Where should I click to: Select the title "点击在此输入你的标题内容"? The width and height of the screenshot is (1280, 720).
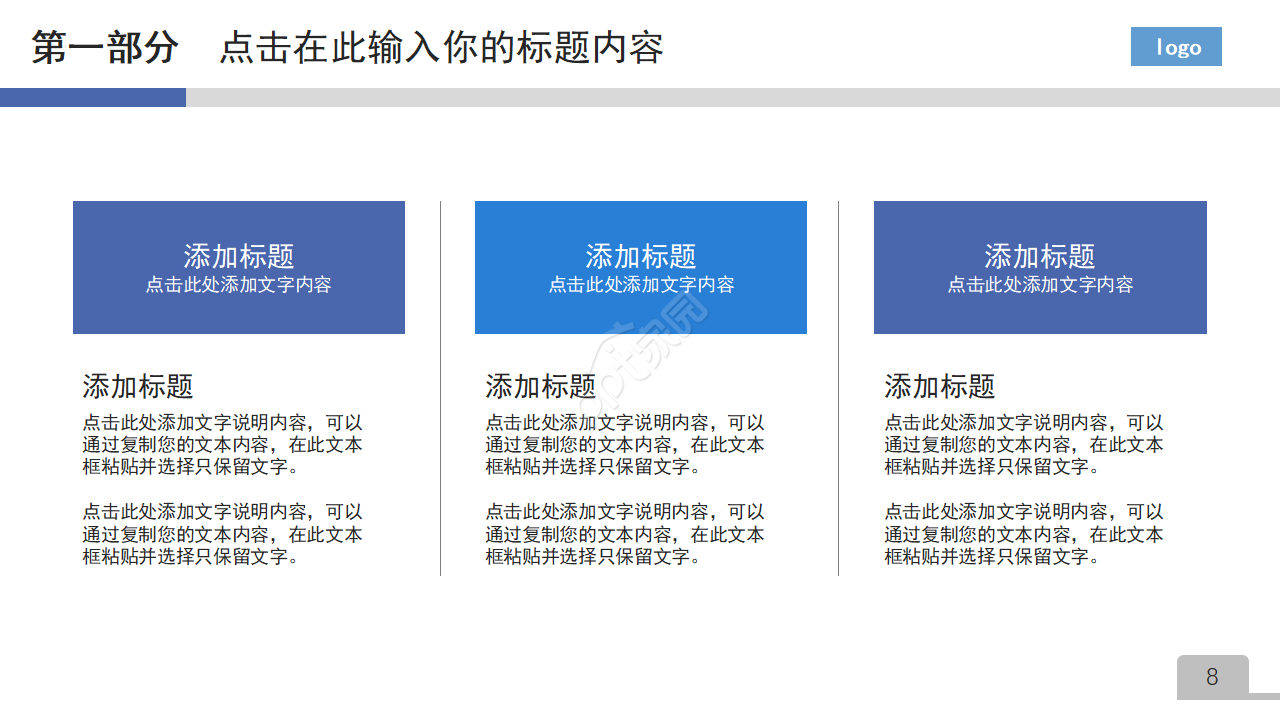click(441, 47)
